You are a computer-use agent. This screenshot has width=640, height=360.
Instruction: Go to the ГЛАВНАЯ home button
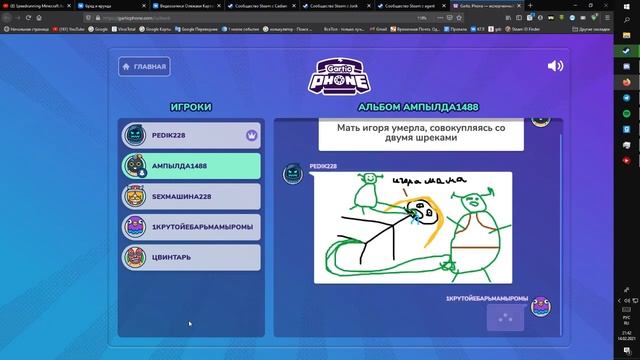point(144,67)
